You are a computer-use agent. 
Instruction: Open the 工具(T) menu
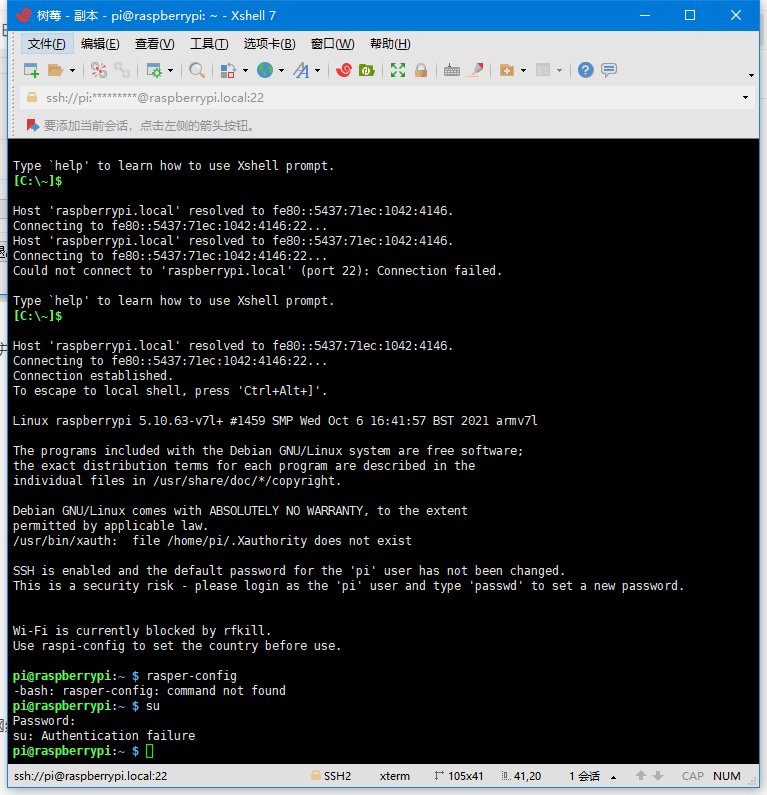click(x=209, y=44)
